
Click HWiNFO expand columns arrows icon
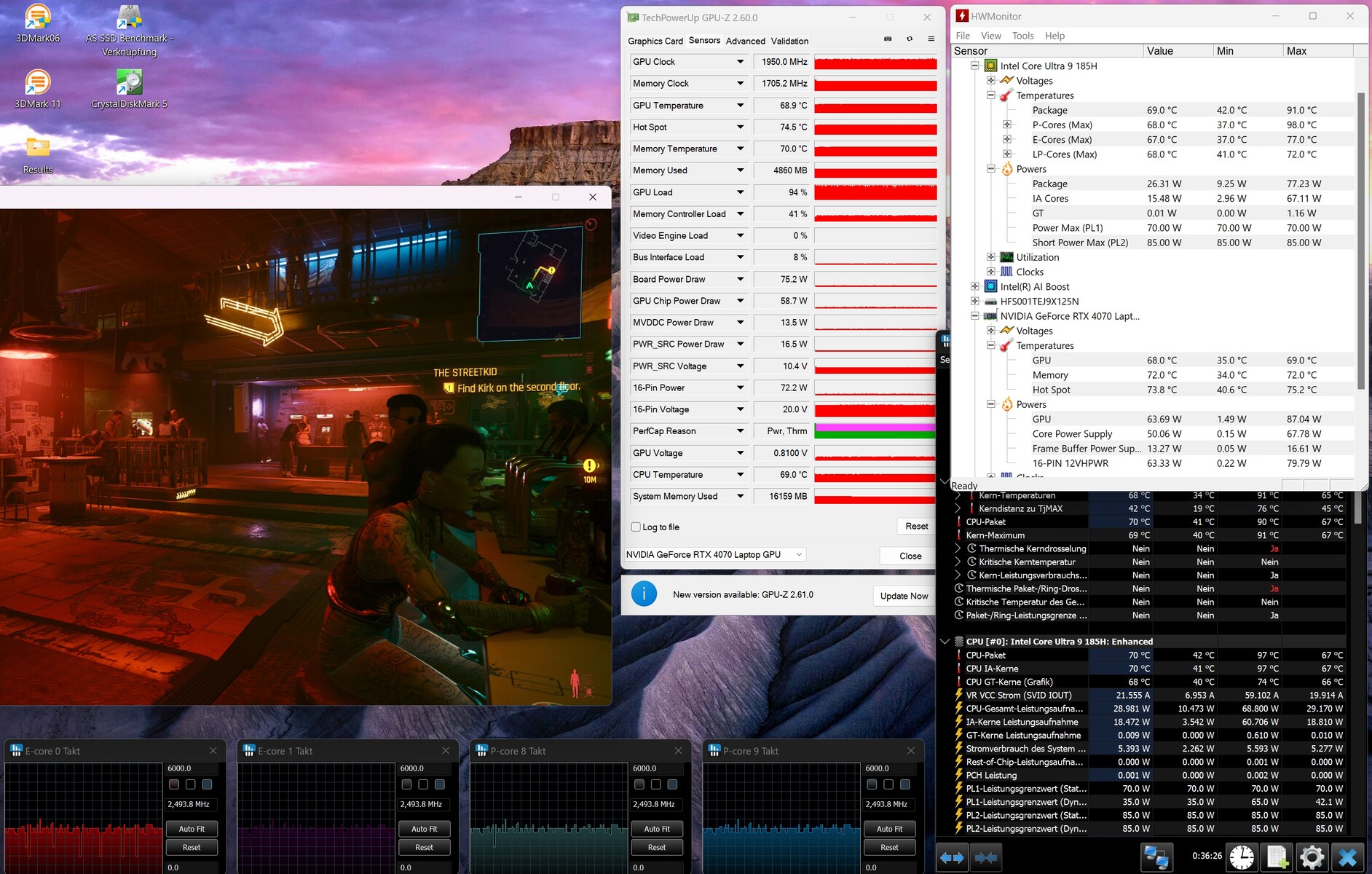[952, 857]
